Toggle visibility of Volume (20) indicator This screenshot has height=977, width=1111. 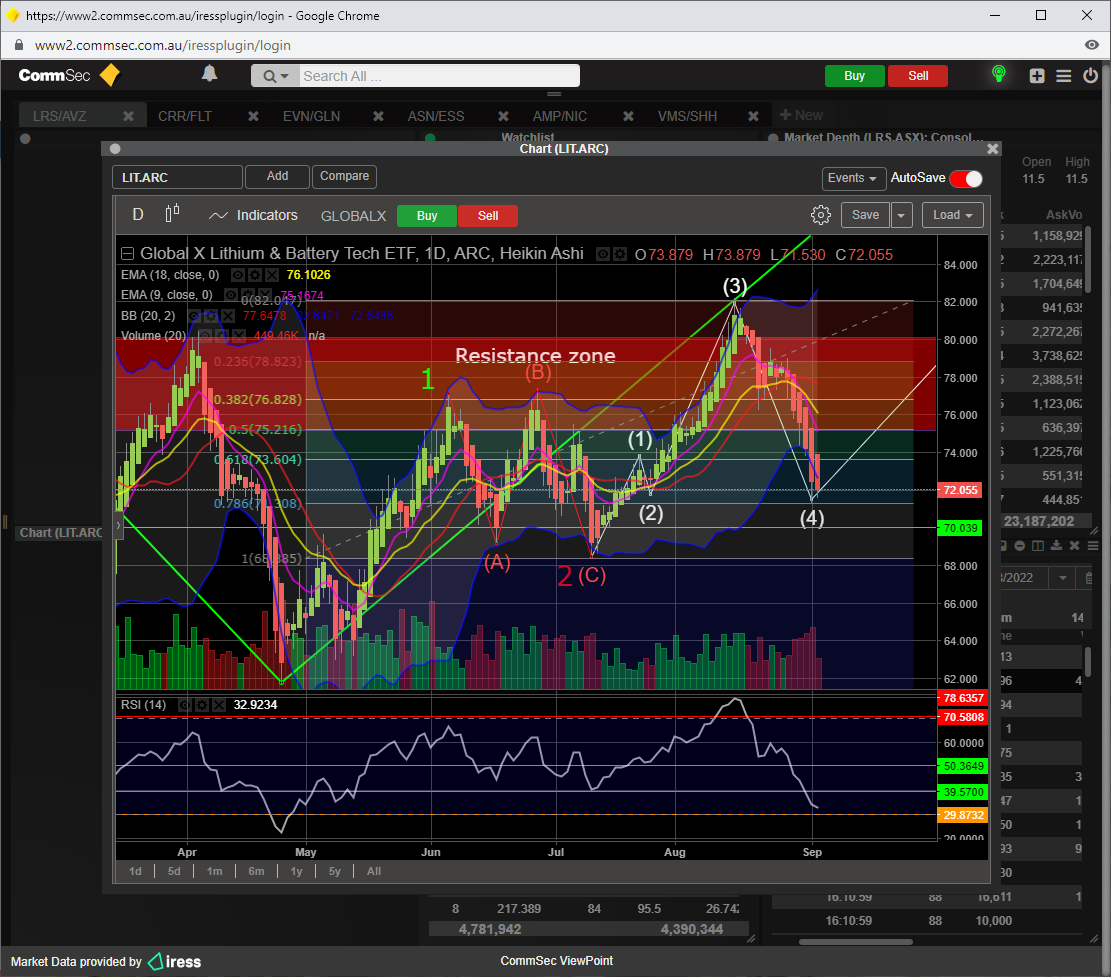point(205,336)
